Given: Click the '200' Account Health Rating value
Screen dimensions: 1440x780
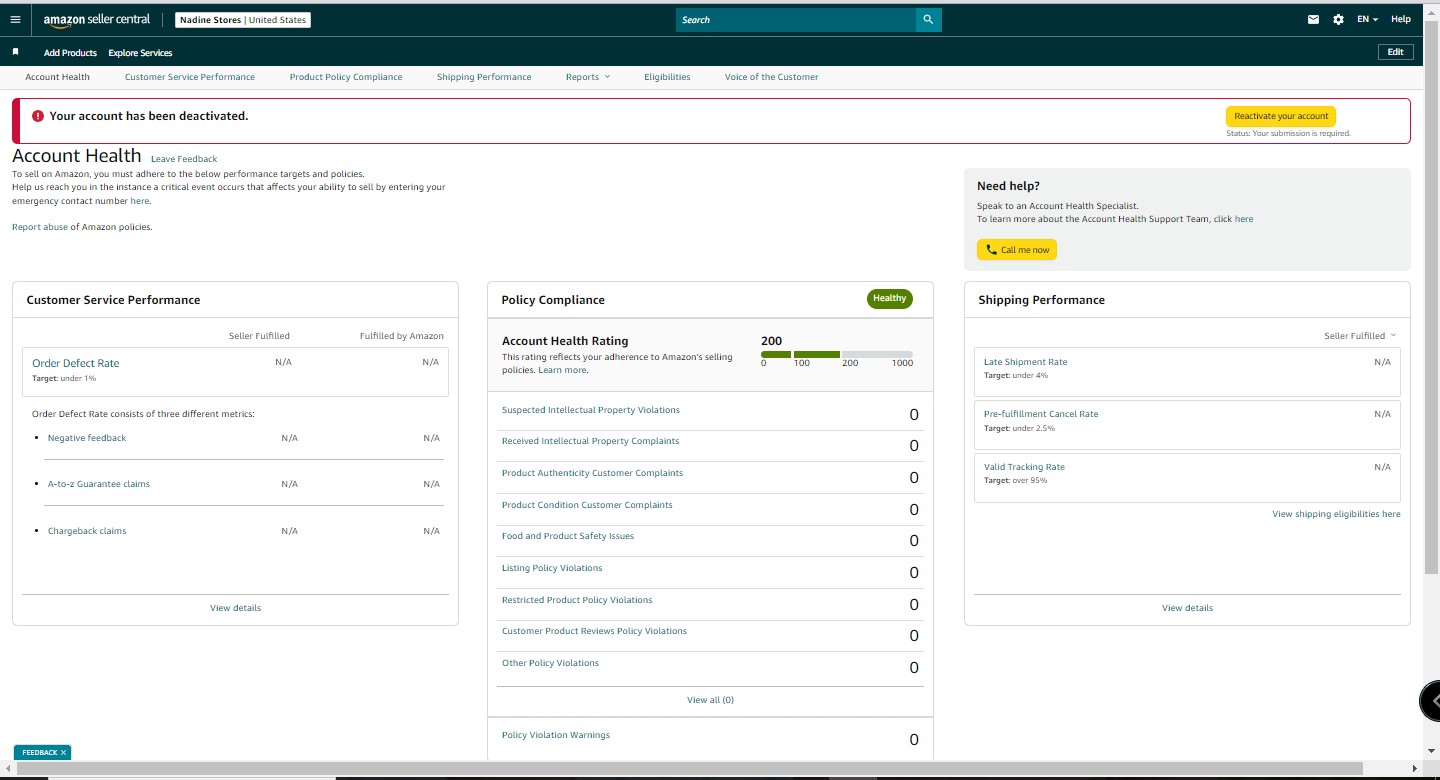Looking at the screenshot, I should click(x=771, y=341).
